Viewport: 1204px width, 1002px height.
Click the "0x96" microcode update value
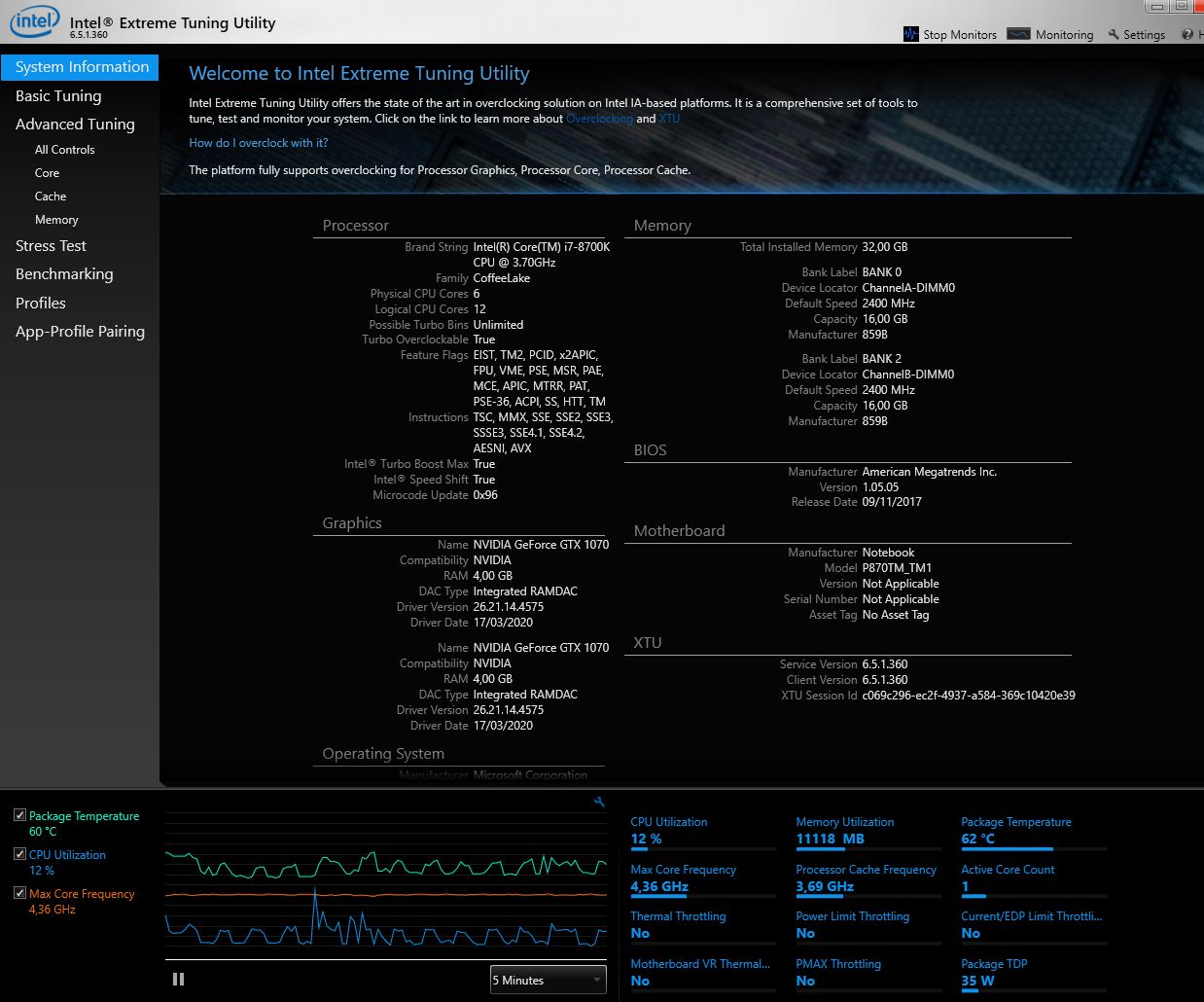tap(485, 495)
